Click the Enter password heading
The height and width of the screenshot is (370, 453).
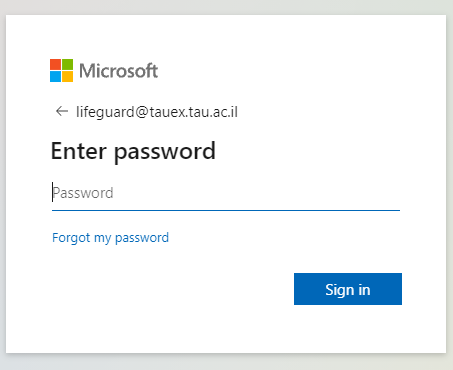click(133, 152)
